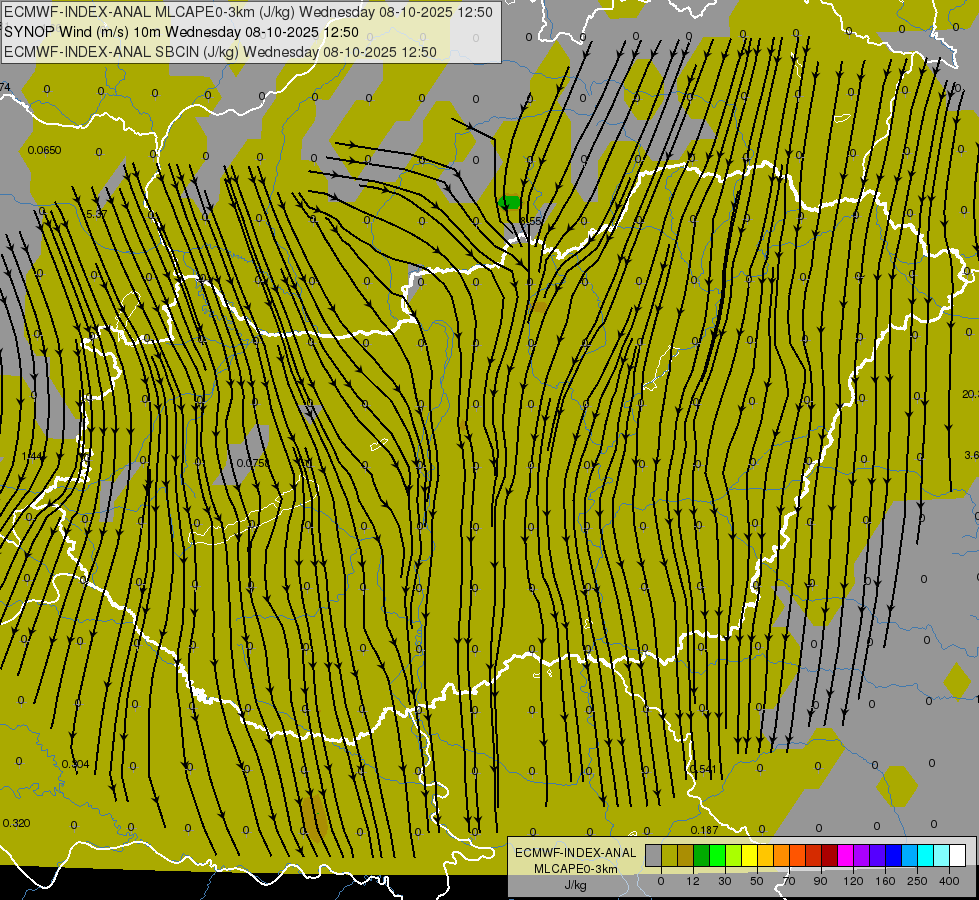Image resolution: width=979 pixels, height=900 pixels.
Task: Click the SYNOP Wind 10m title line
Action: 181,32
